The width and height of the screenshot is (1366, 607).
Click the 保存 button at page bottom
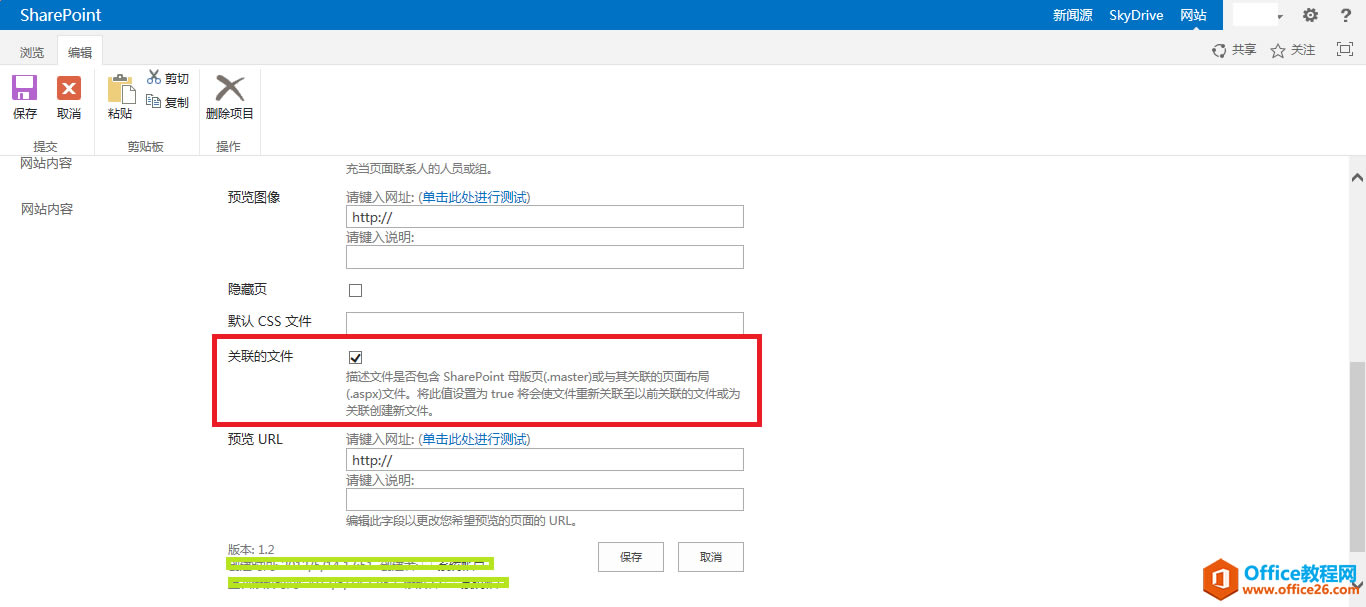(x=630, y=556)
